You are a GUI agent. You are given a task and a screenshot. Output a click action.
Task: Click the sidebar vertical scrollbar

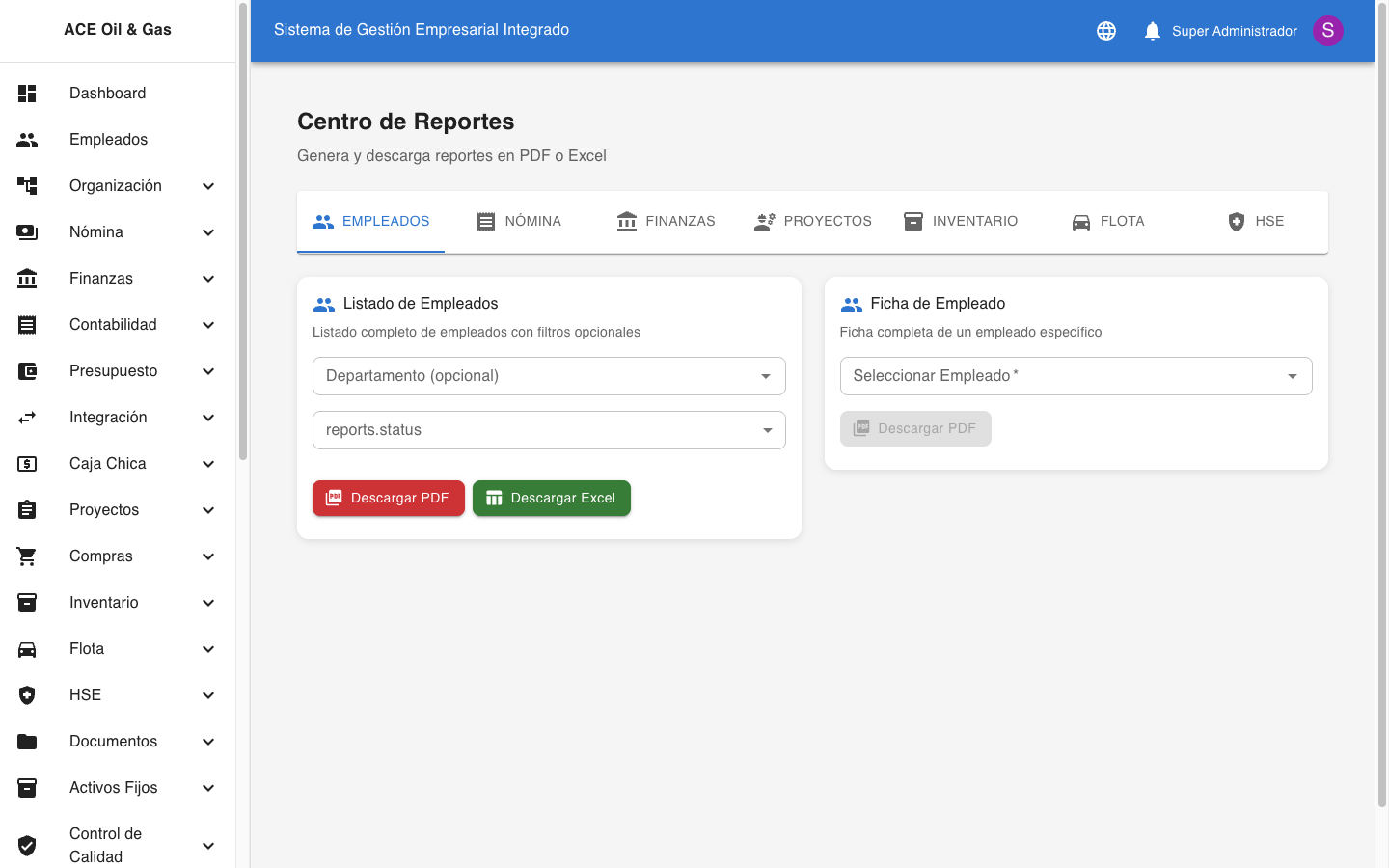point(243,231)
